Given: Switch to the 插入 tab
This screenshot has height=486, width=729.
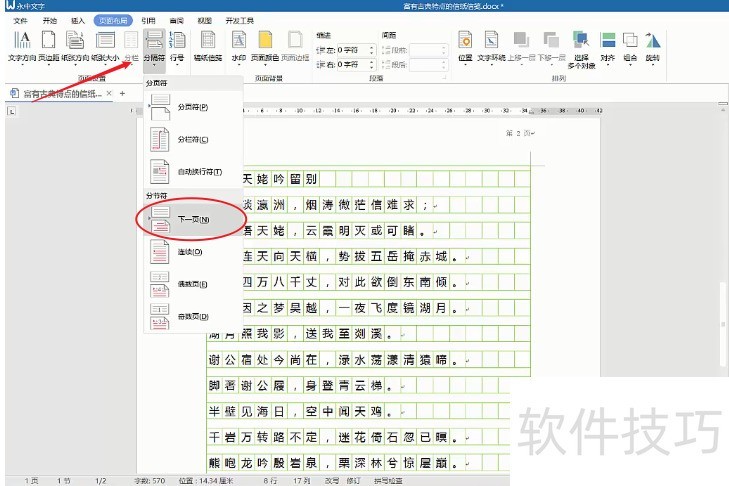Looking at the screenshot, I should [x=78, y=20].
